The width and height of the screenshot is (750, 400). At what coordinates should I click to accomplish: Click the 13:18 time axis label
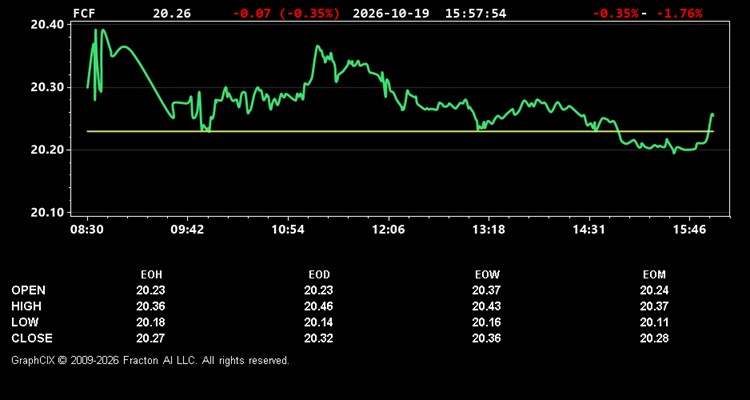pyautogui.click(x=488, y=230)
